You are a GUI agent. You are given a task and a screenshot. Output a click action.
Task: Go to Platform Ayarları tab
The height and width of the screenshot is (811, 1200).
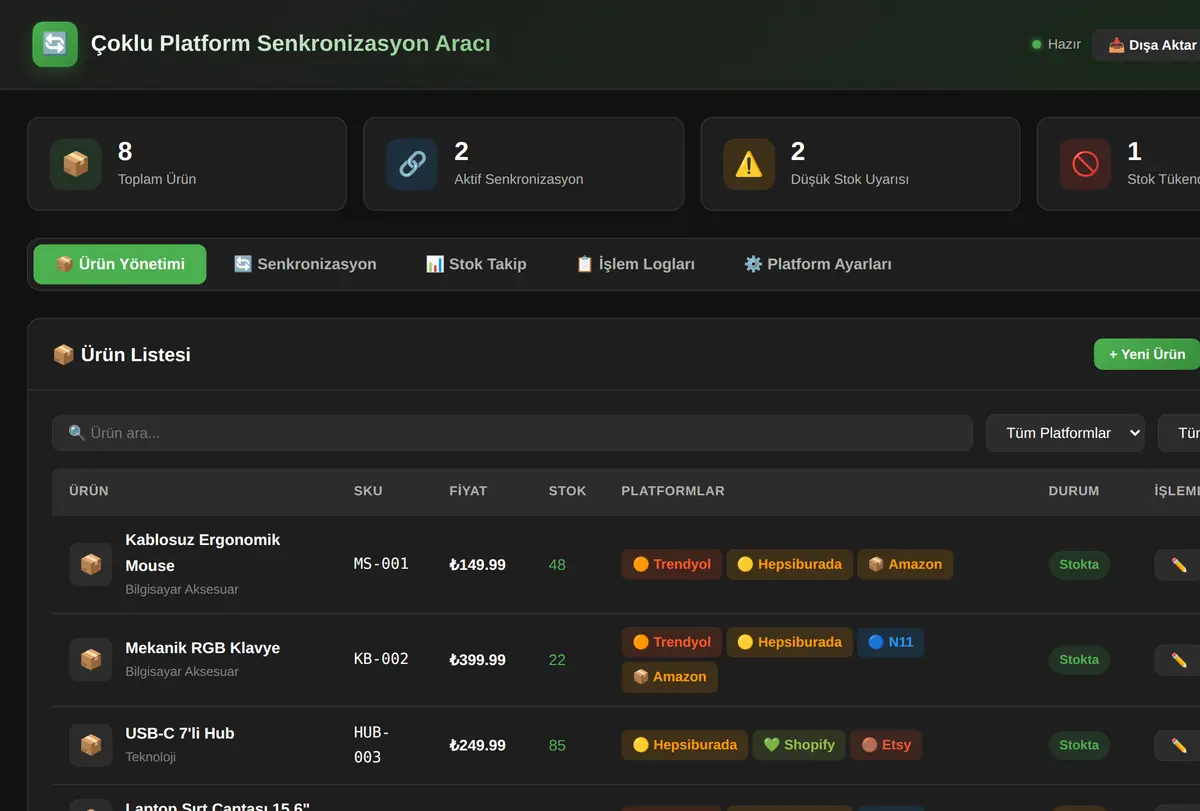coord(818,264)
